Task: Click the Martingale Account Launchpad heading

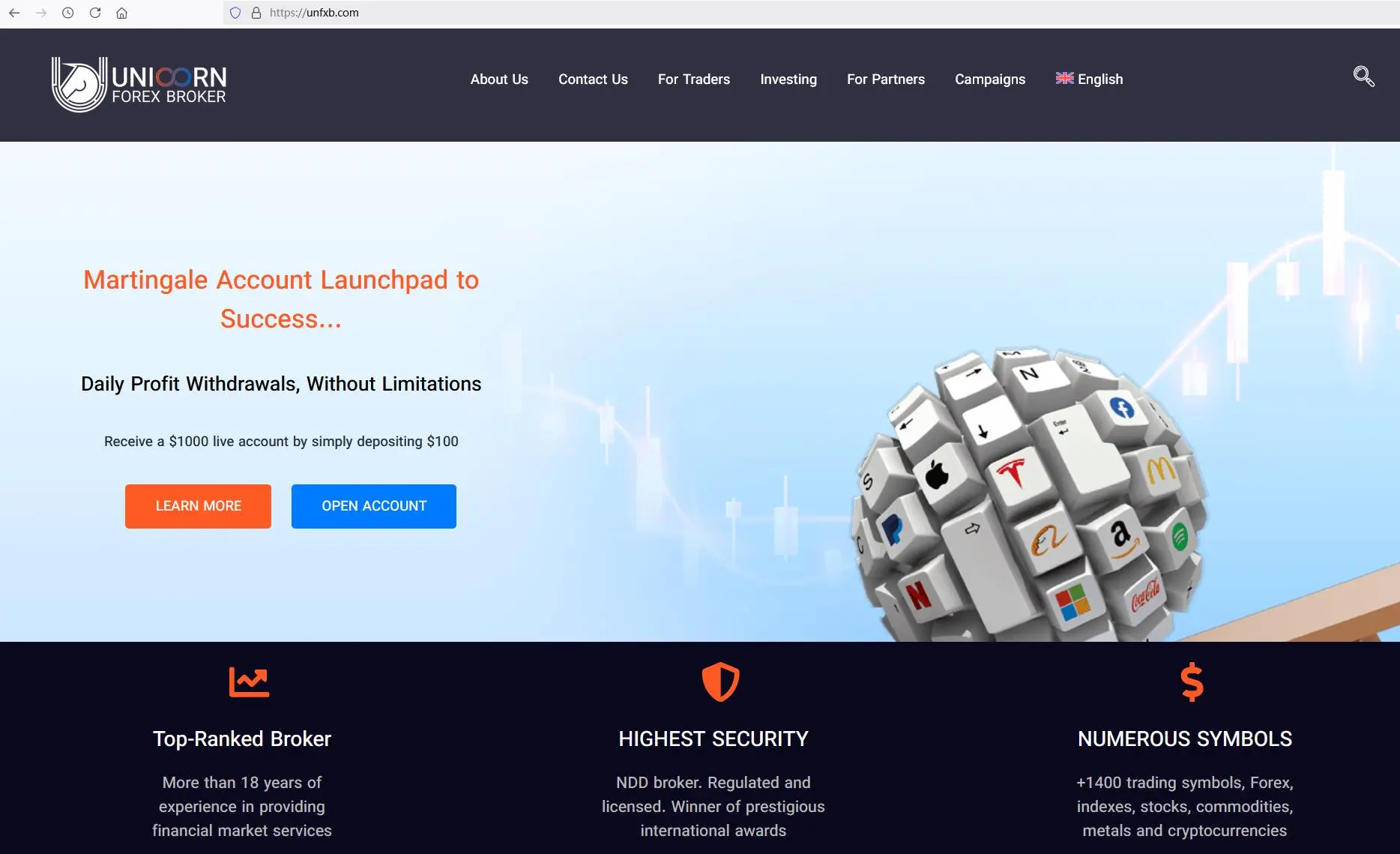Action: pos(281,299)
